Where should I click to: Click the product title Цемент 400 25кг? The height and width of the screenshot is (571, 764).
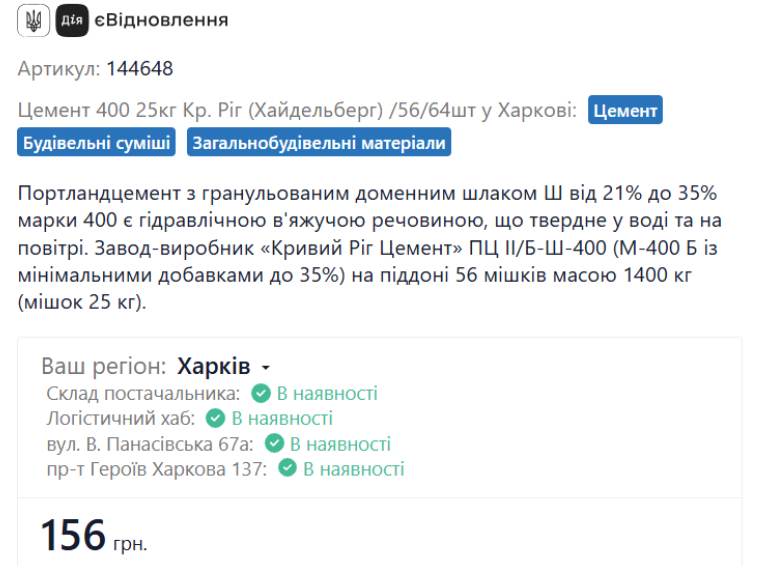[x=297, y=111]
